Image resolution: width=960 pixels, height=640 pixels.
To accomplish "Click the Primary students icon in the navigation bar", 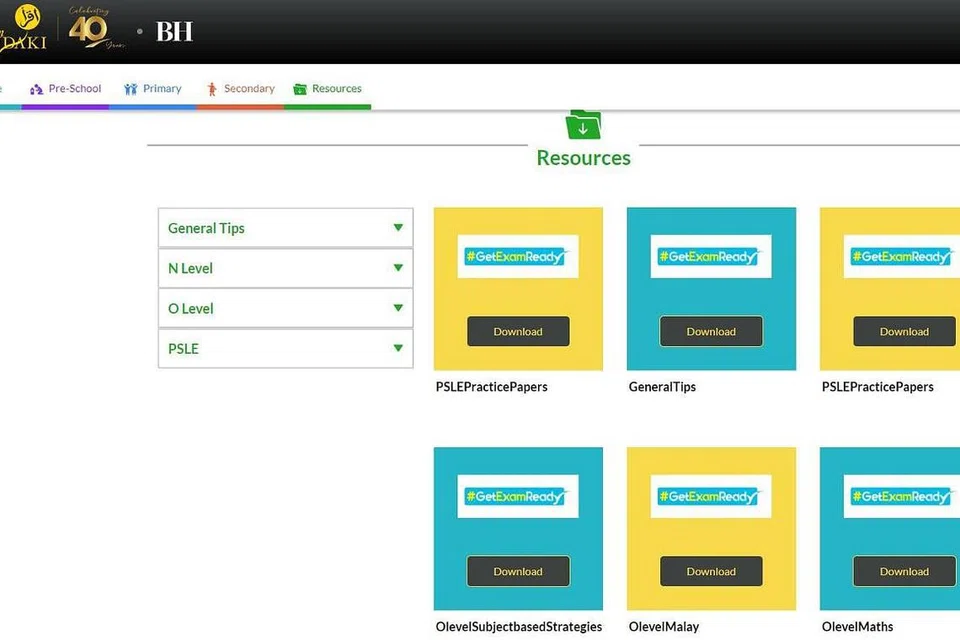I will (130, 89).
